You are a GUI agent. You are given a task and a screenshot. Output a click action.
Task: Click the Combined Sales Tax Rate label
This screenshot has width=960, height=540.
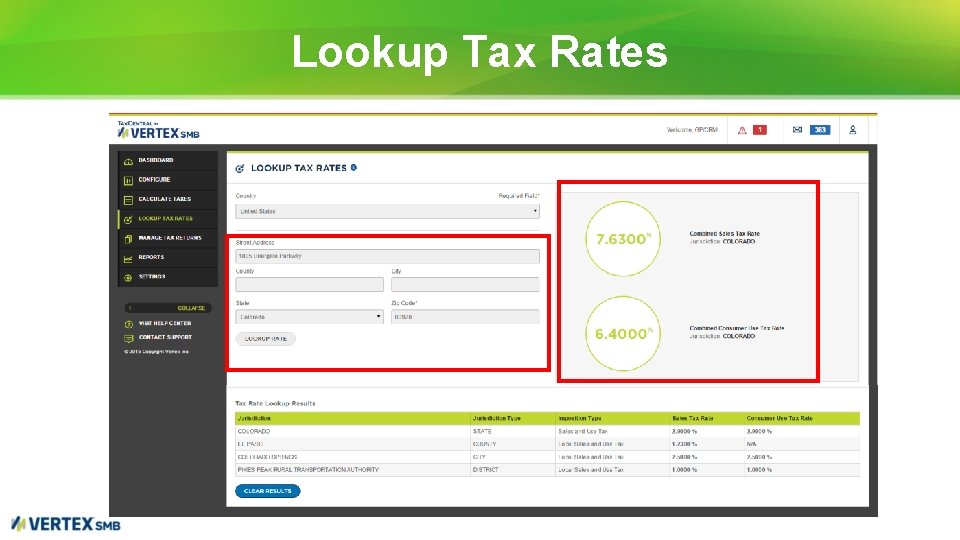tap(724, 234)
